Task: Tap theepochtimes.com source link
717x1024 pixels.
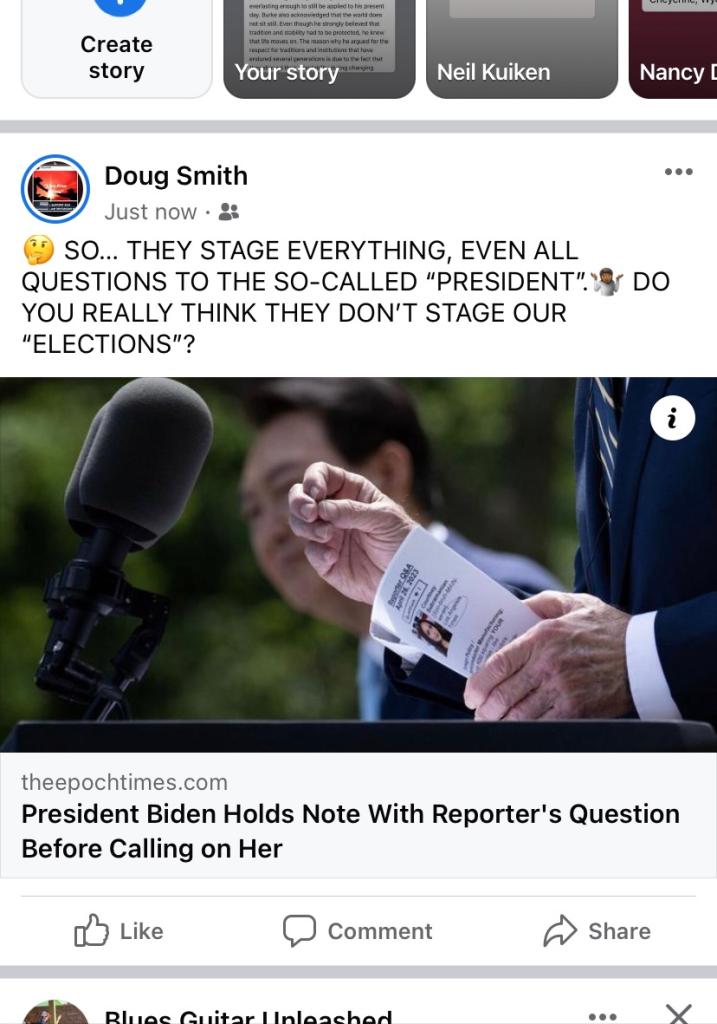Action: [125, 782]
